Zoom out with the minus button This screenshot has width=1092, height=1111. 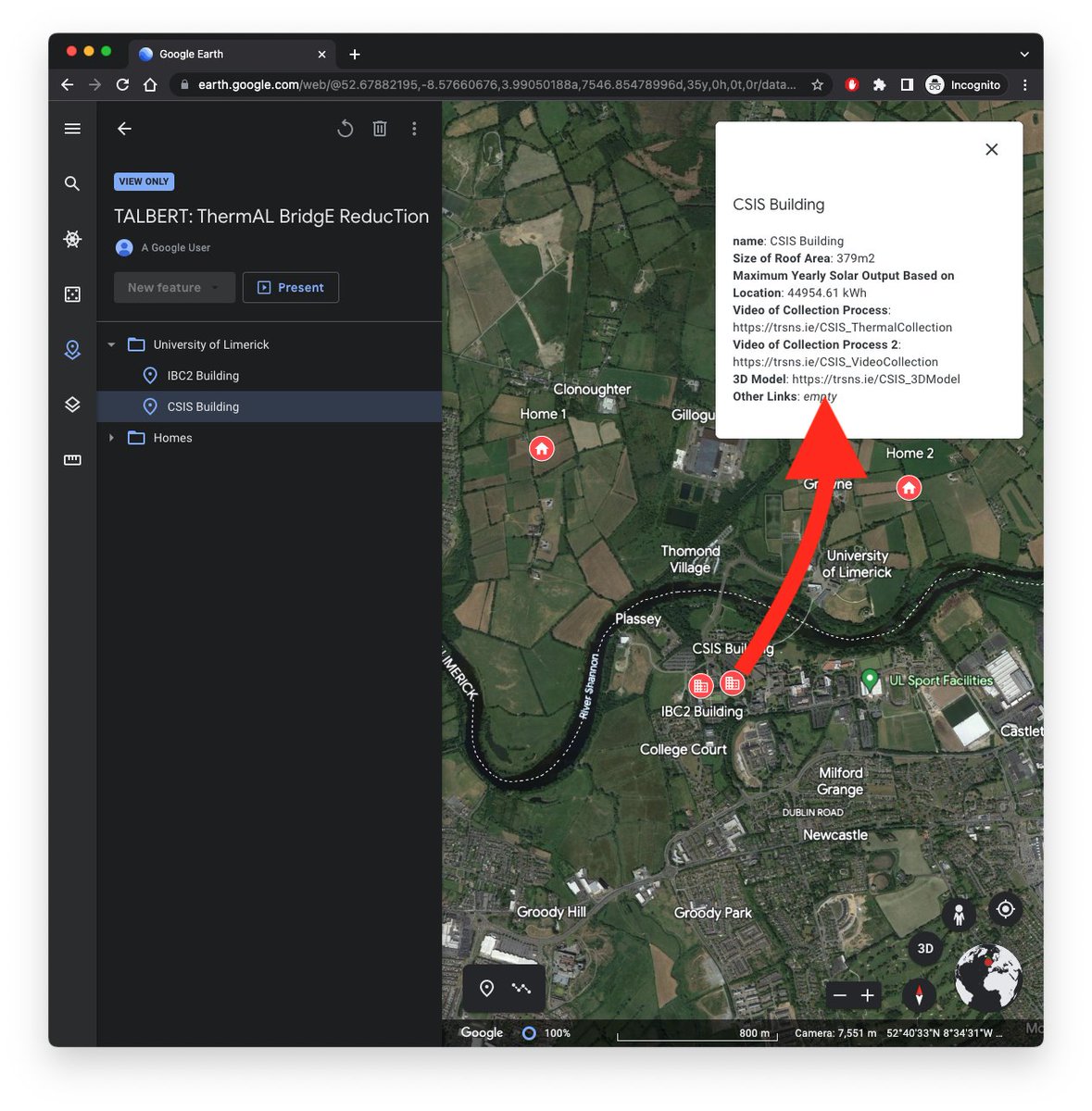point(839,995)
